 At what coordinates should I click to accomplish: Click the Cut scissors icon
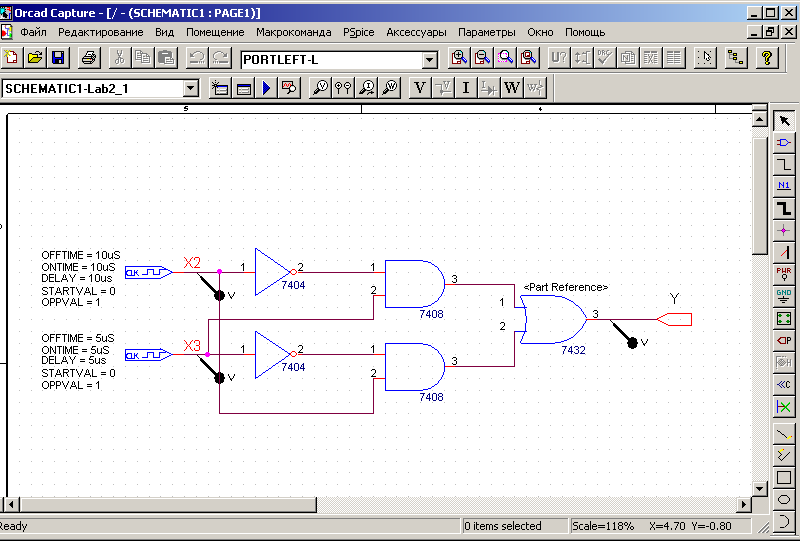pos(119,58)
